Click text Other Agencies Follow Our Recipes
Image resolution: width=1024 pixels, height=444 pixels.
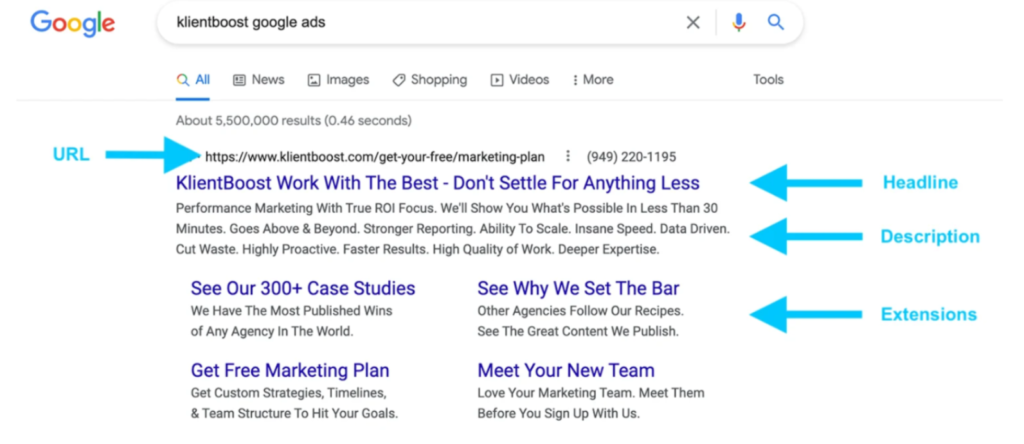tap(581, 311)
